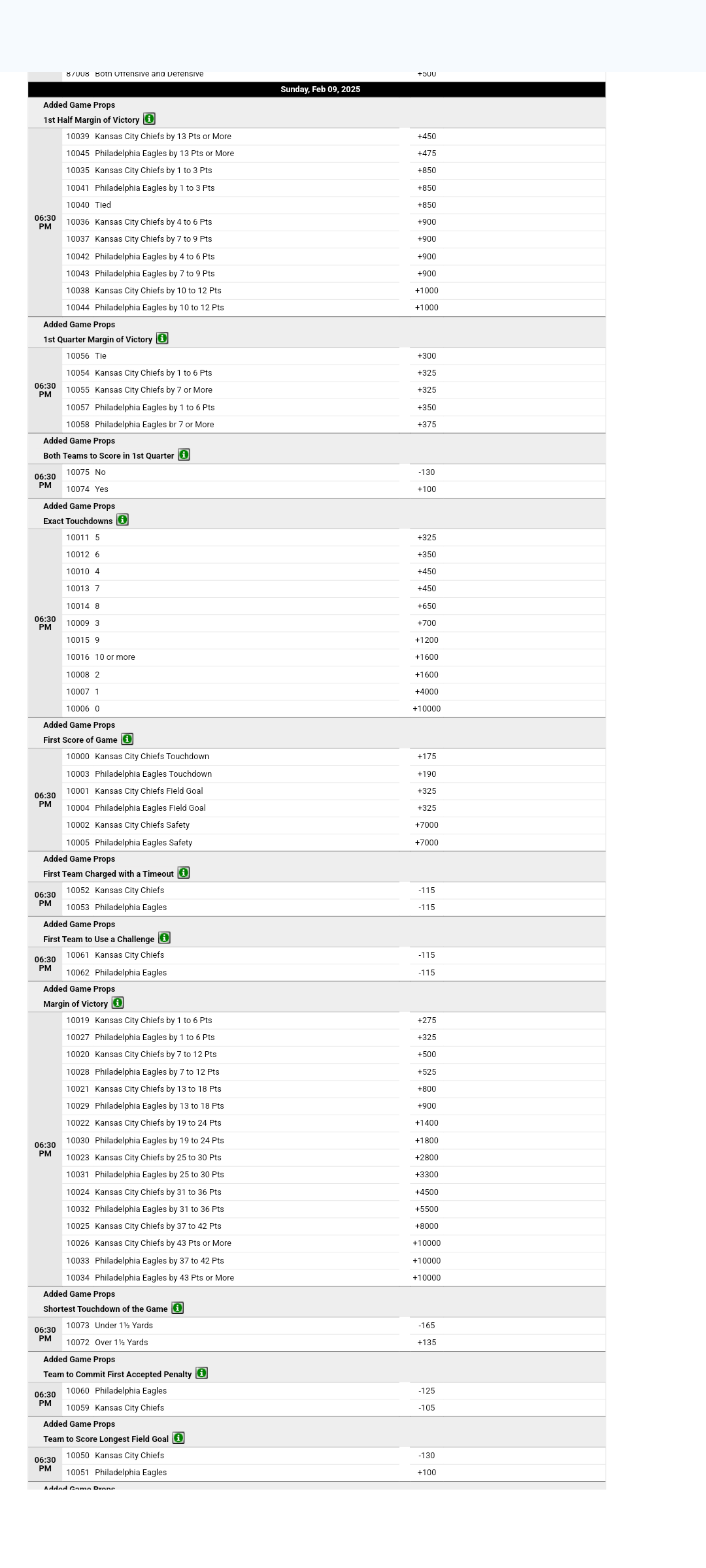Bet +175 on Kansas City Chiefs Touchdown
The width and height of the screenshot is (706, 1568).
tap(426, 757)
